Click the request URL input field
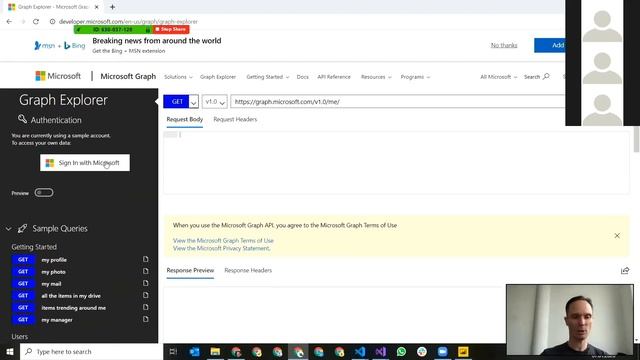The width and height of the screenshot is (640, 360). 398,102
